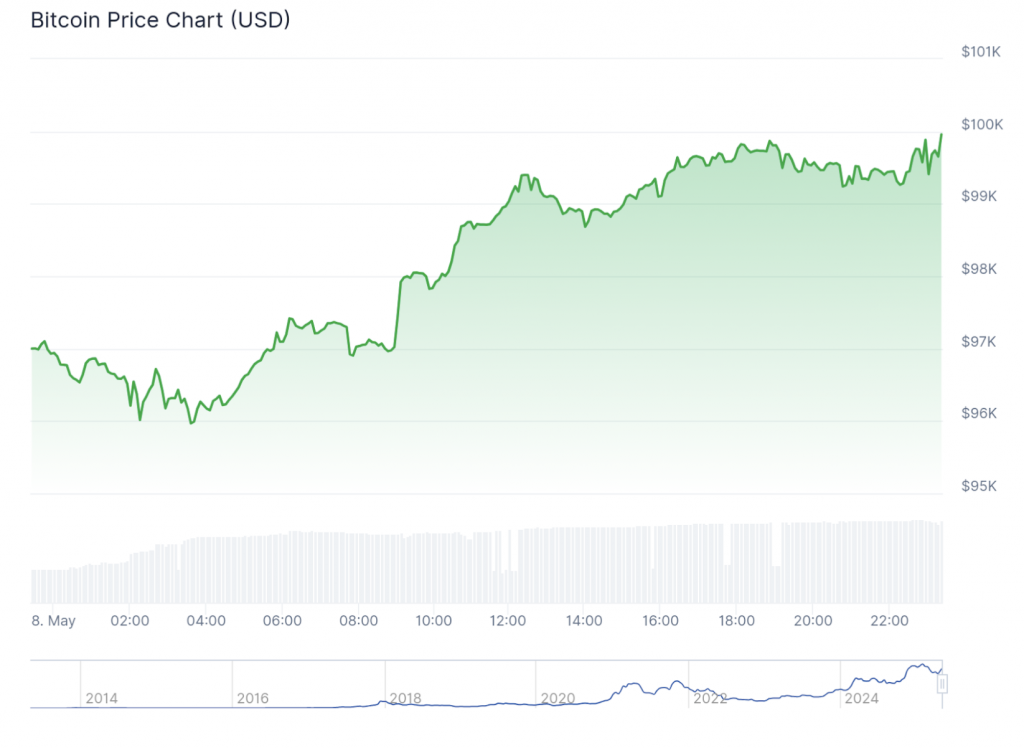The width and height of the screenshot is (1024, 748).
Task: Click the 22:00 time axis label
Action: [x=889, y=621]
